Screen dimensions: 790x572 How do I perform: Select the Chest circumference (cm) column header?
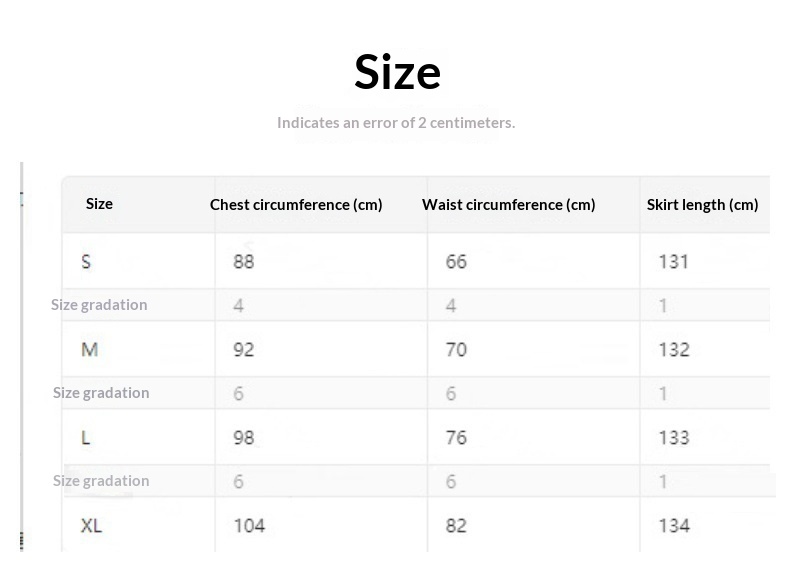point(296,205)
